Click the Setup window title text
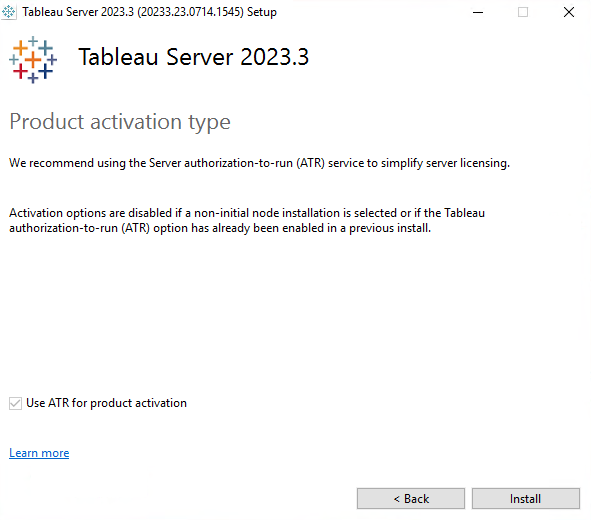Viewport: 591px width, 520px height. pos(149,12)
